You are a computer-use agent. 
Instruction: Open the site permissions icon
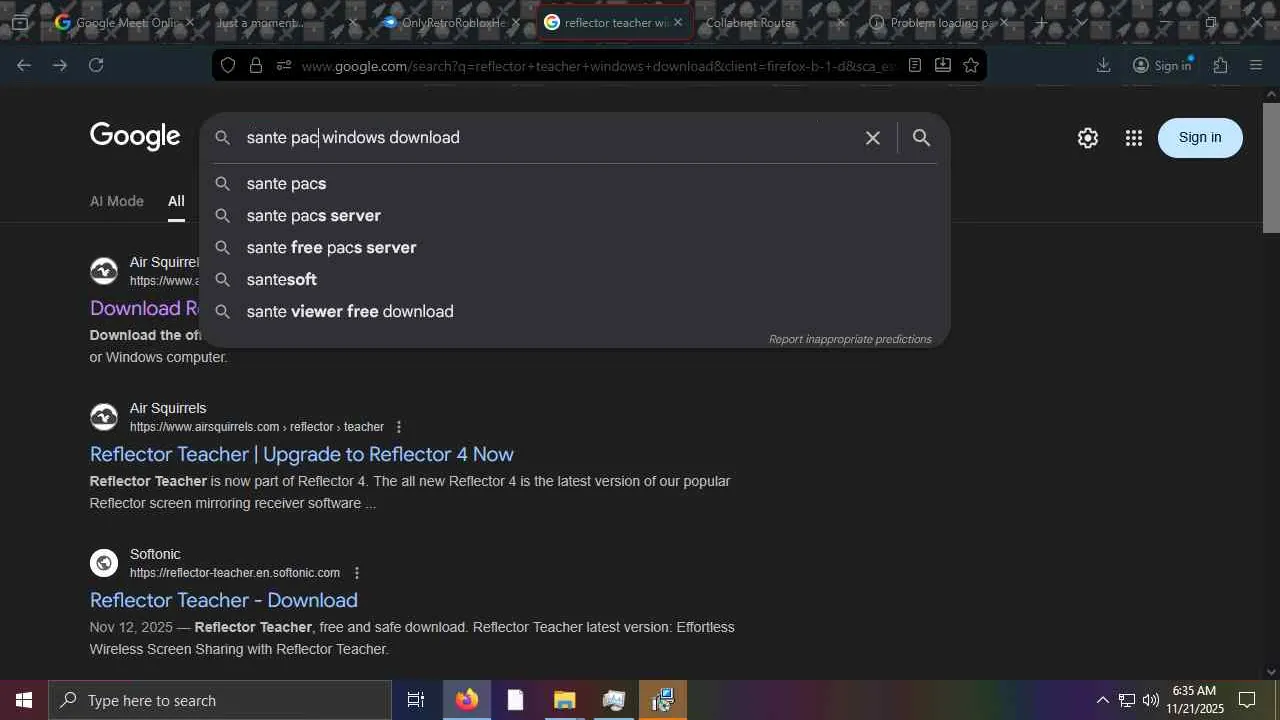click(x=284, y=65)
